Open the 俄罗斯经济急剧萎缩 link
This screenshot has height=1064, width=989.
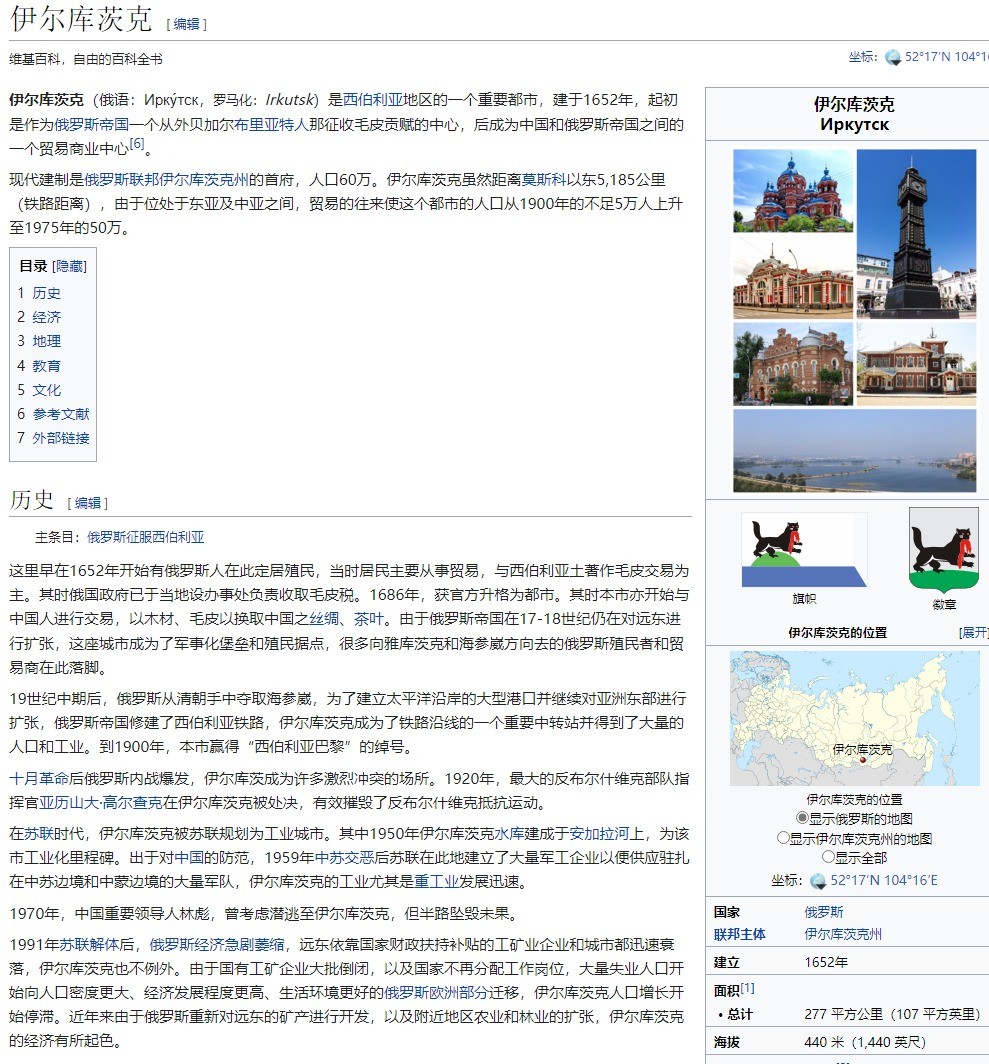tap(217, 945)
